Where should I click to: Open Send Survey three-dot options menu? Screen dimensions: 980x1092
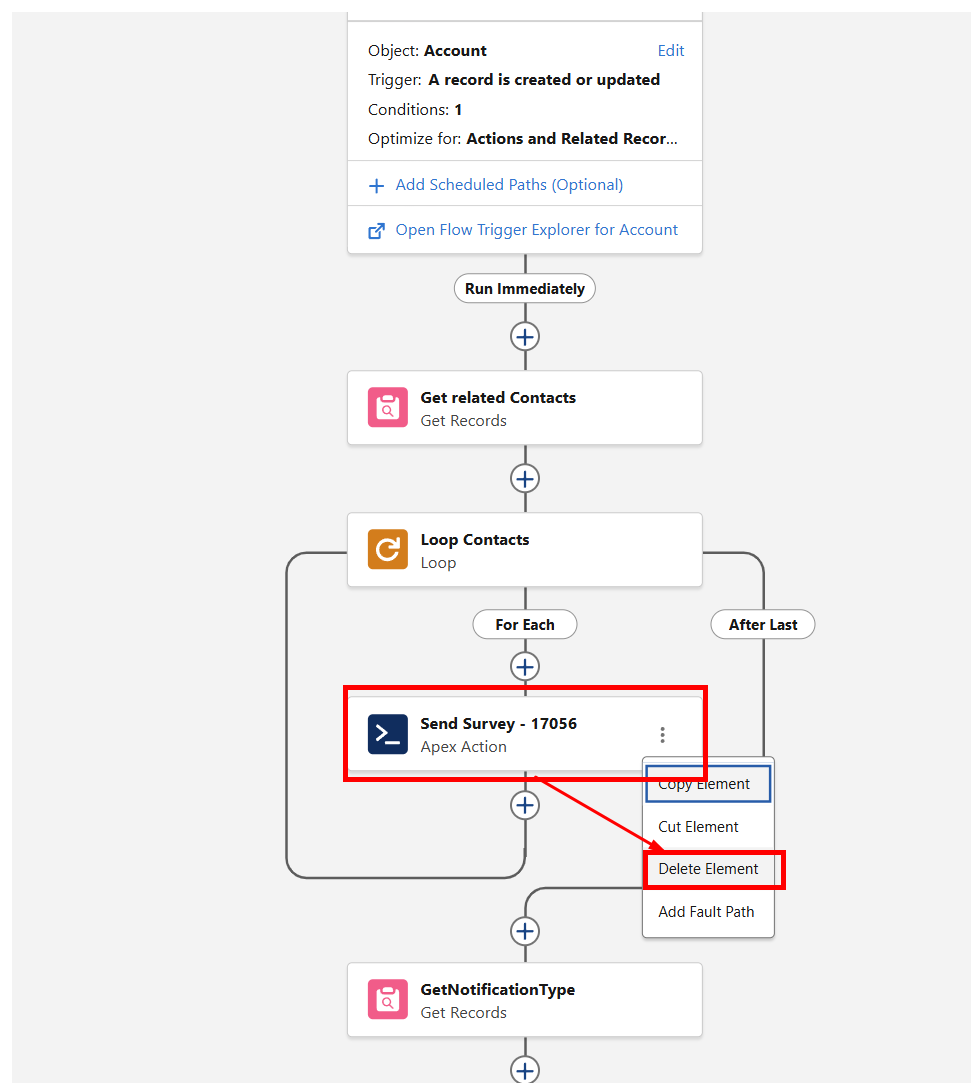point(662,735)
